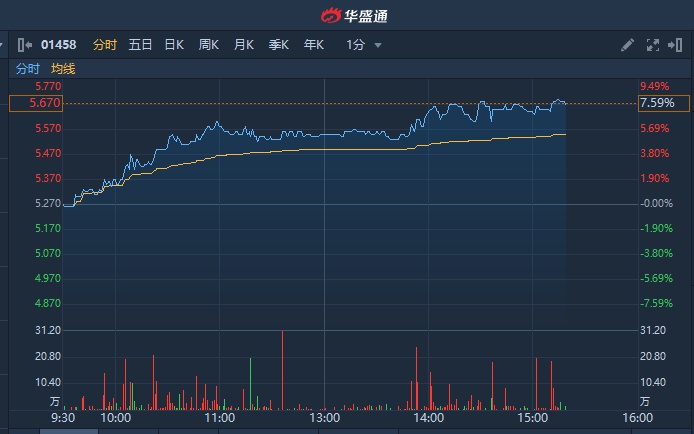This screenshot has height=434, width=694.
Task: Select the 周K weekly chart tab
Action: [x=209, y=45]
